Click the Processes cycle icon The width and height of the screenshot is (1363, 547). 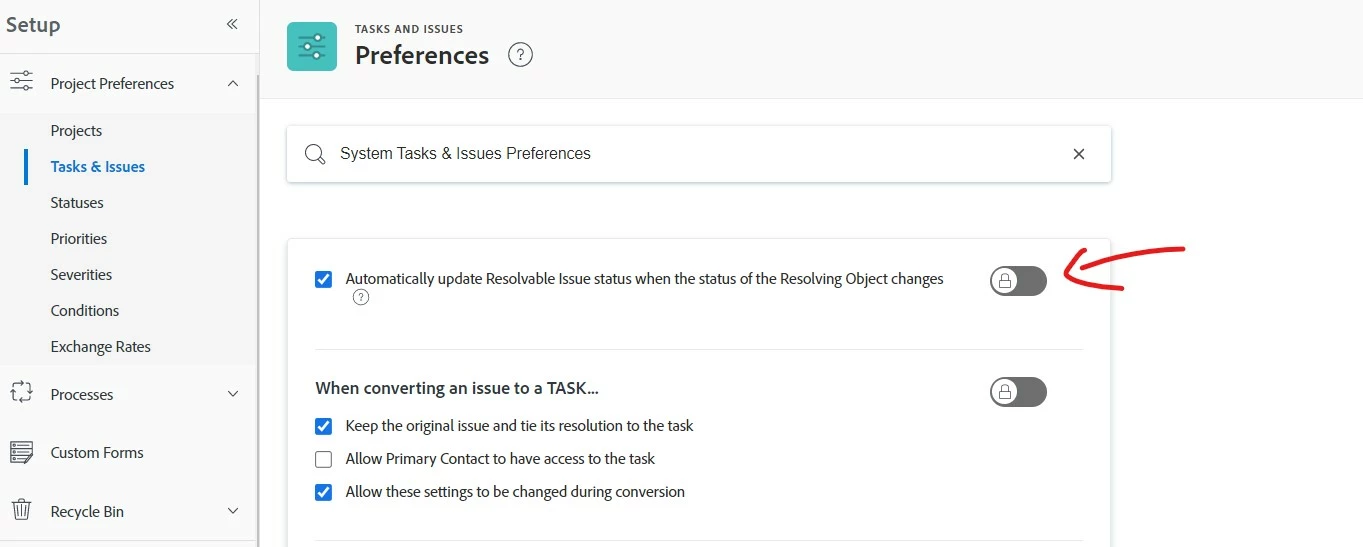coord(22,394)
